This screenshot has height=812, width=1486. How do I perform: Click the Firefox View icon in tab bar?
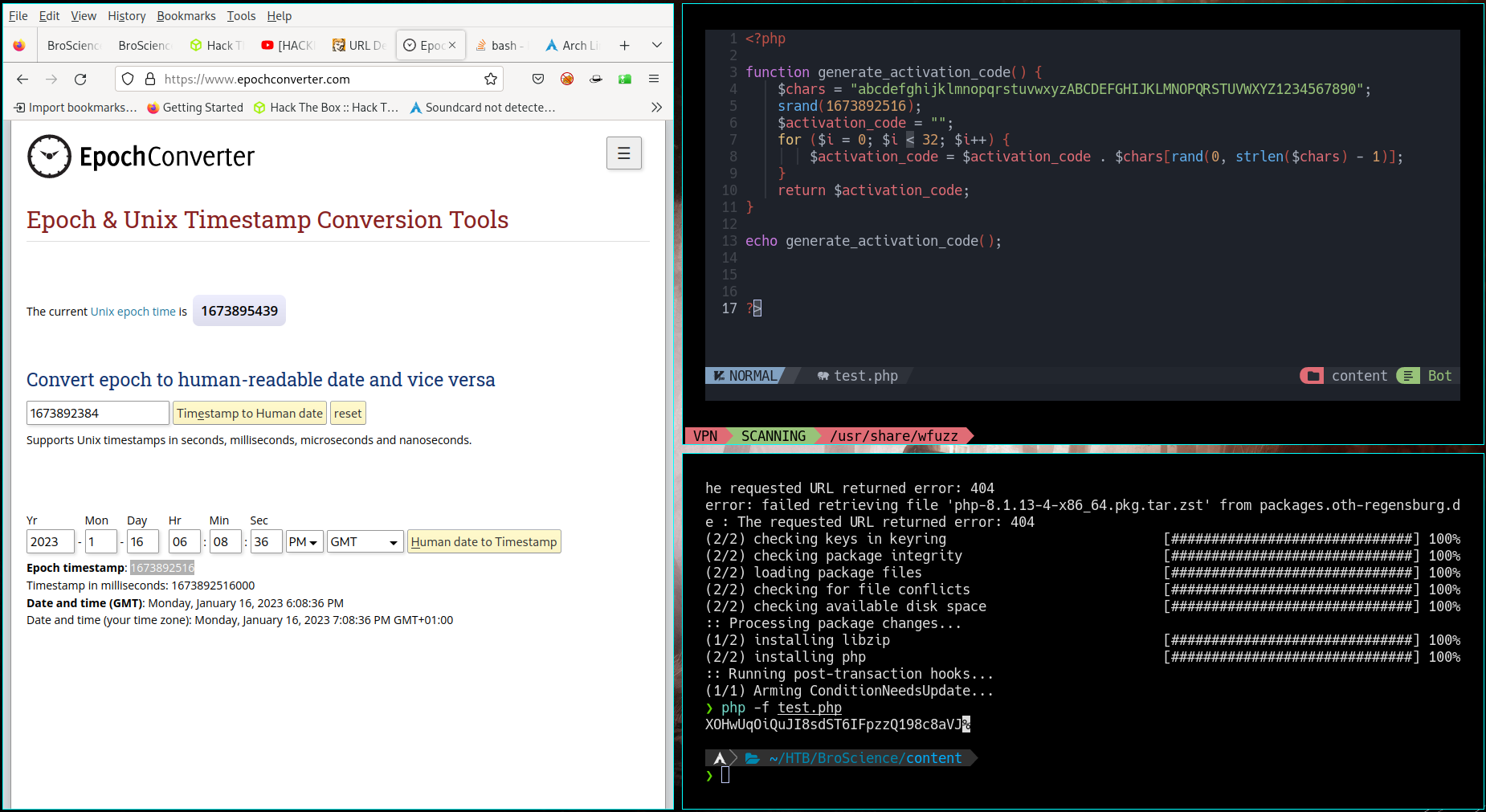[x=18, y=46]
